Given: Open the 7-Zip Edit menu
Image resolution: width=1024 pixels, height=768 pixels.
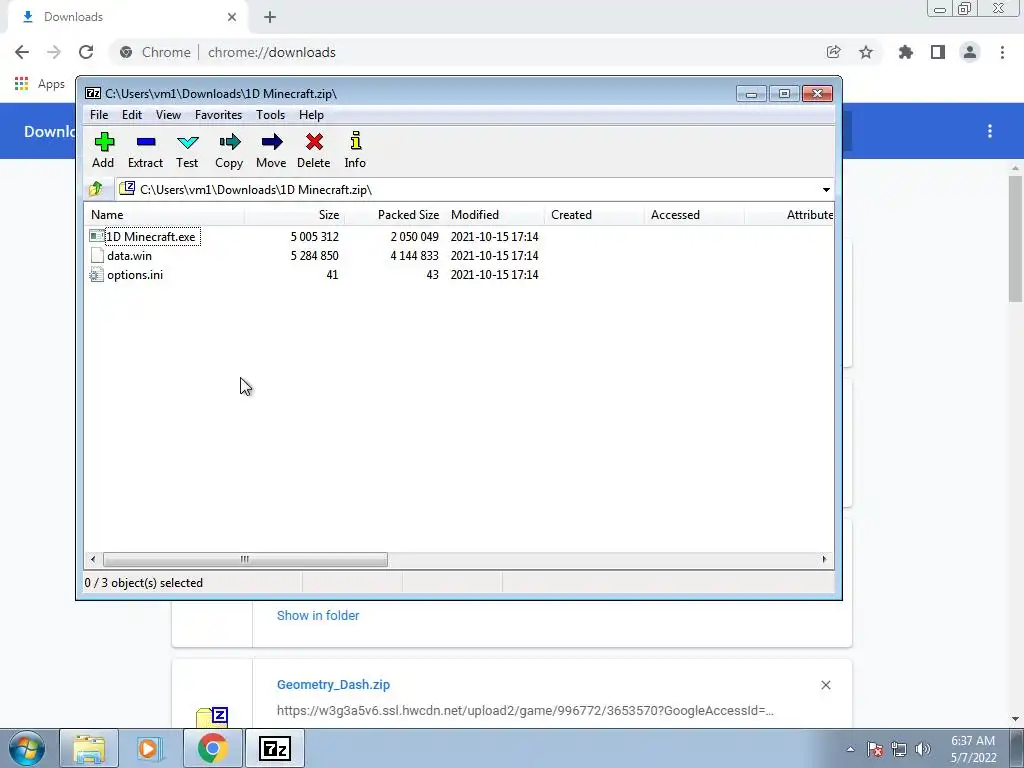Looking at the screenshot, I should pos(132,115).
